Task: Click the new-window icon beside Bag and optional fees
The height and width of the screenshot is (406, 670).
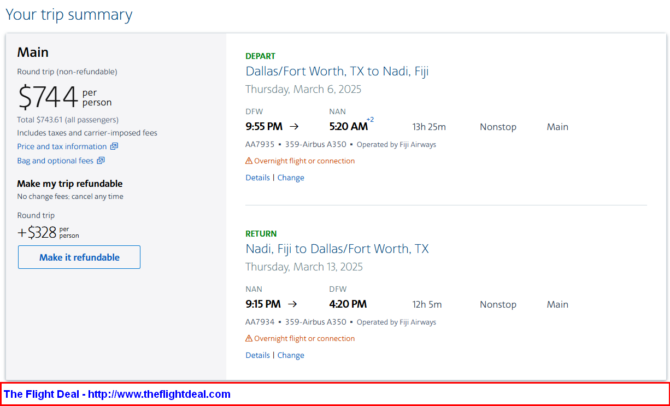Action: tap(100, 160)
